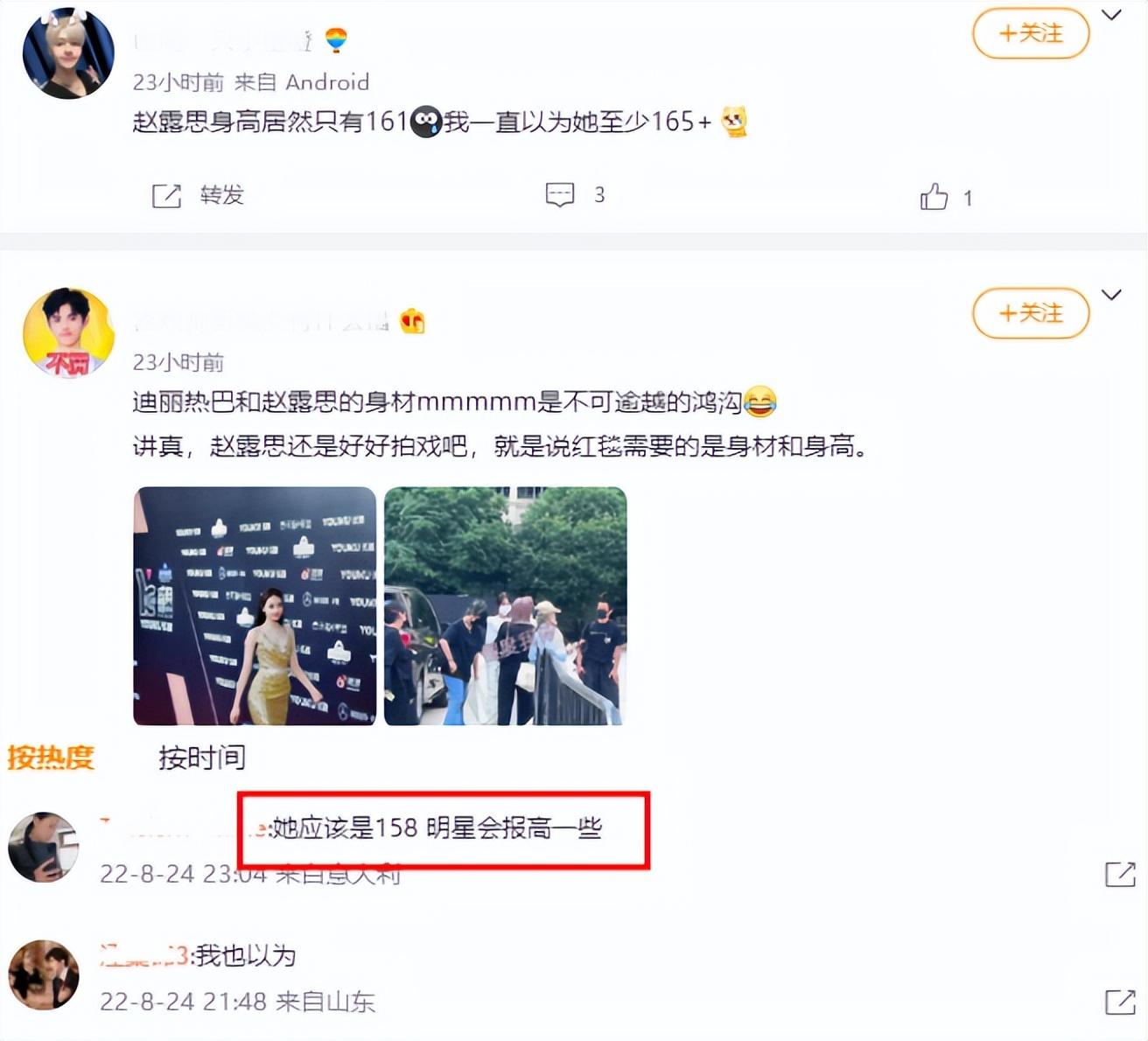
Task: Open the red carpet gold dress photo
Action: pos(255,606)
